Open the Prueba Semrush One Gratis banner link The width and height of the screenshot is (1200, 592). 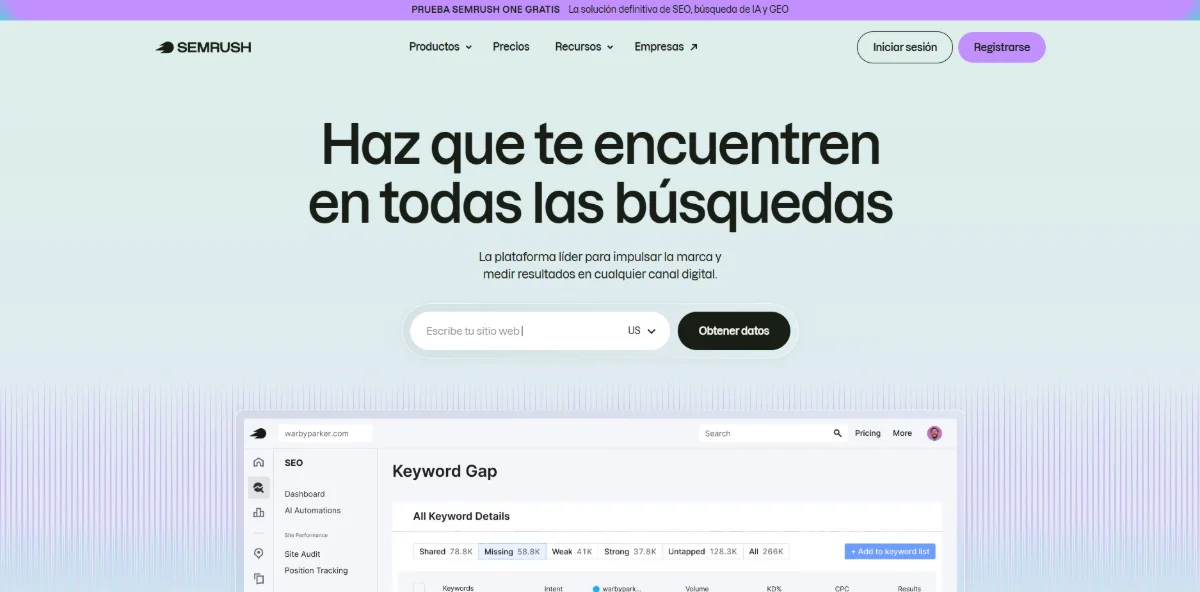pos(485,9)
